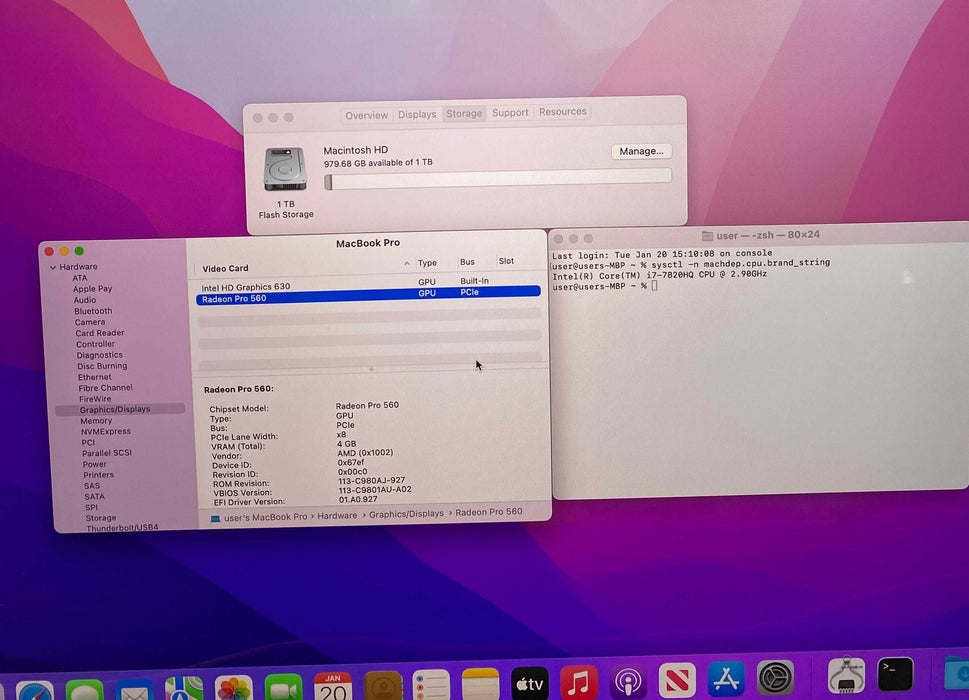Select Controller in the sidebar
The width and height of the screenshot is (969, 700).
point(95,344)
